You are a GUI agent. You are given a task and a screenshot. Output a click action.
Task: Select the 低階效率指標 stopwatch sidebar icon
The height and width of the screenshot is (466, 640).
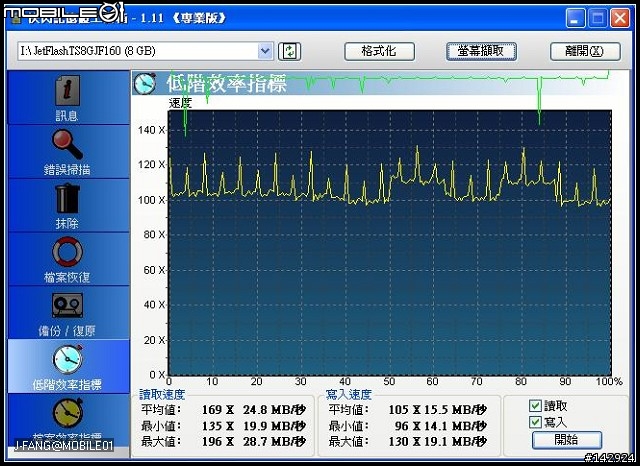(x=68, y=359)
